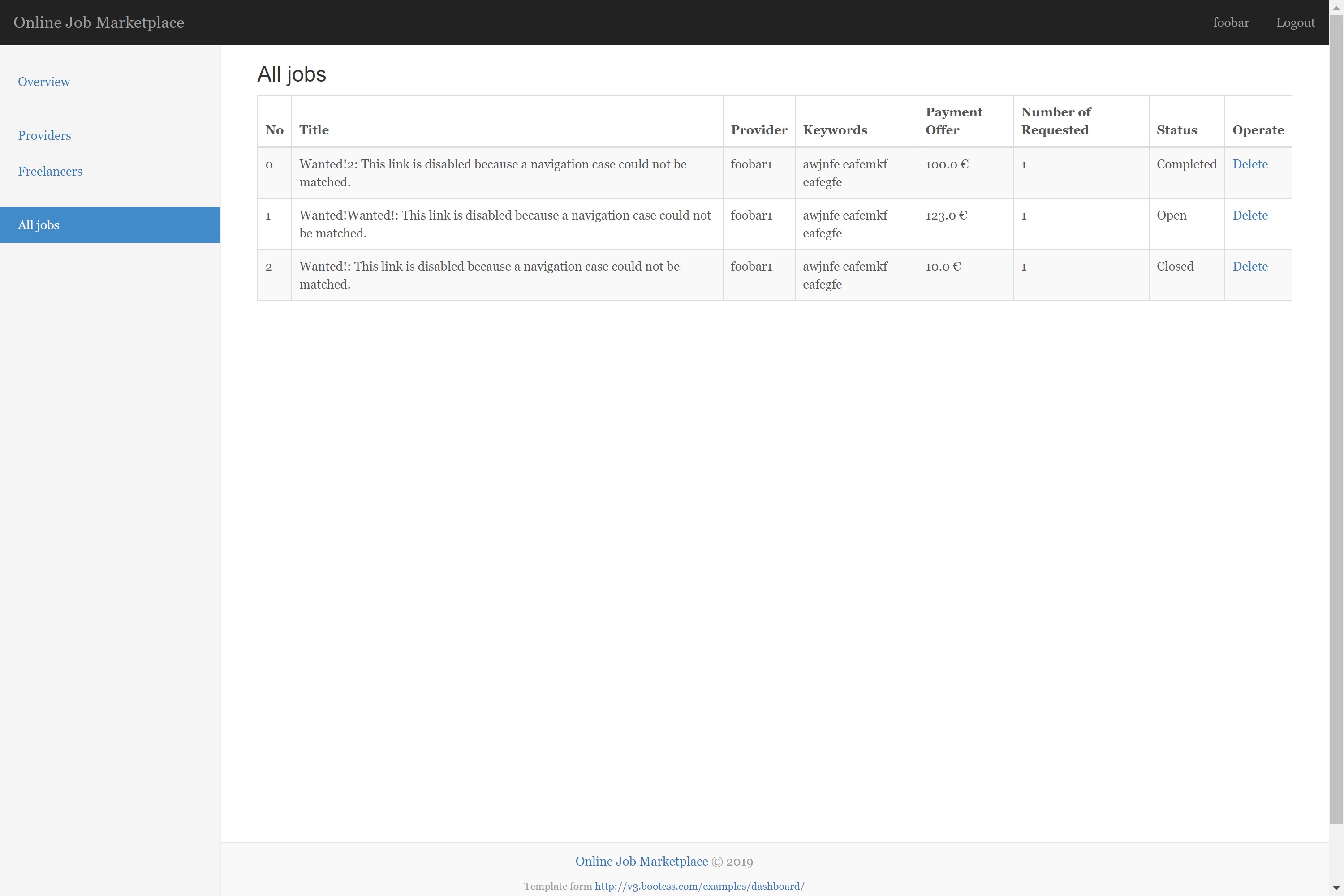This screenshot has width=1344, height=896.
Task: Select All jobs sidebar item
Action: click(38, 225)
